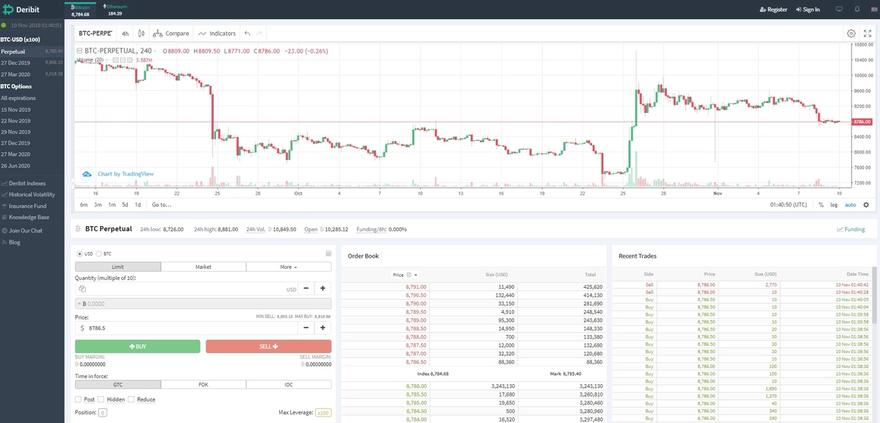Open the Deribit home logo
Image resolution: width=880 pixels, height=423 pixels.
[21, 10]
